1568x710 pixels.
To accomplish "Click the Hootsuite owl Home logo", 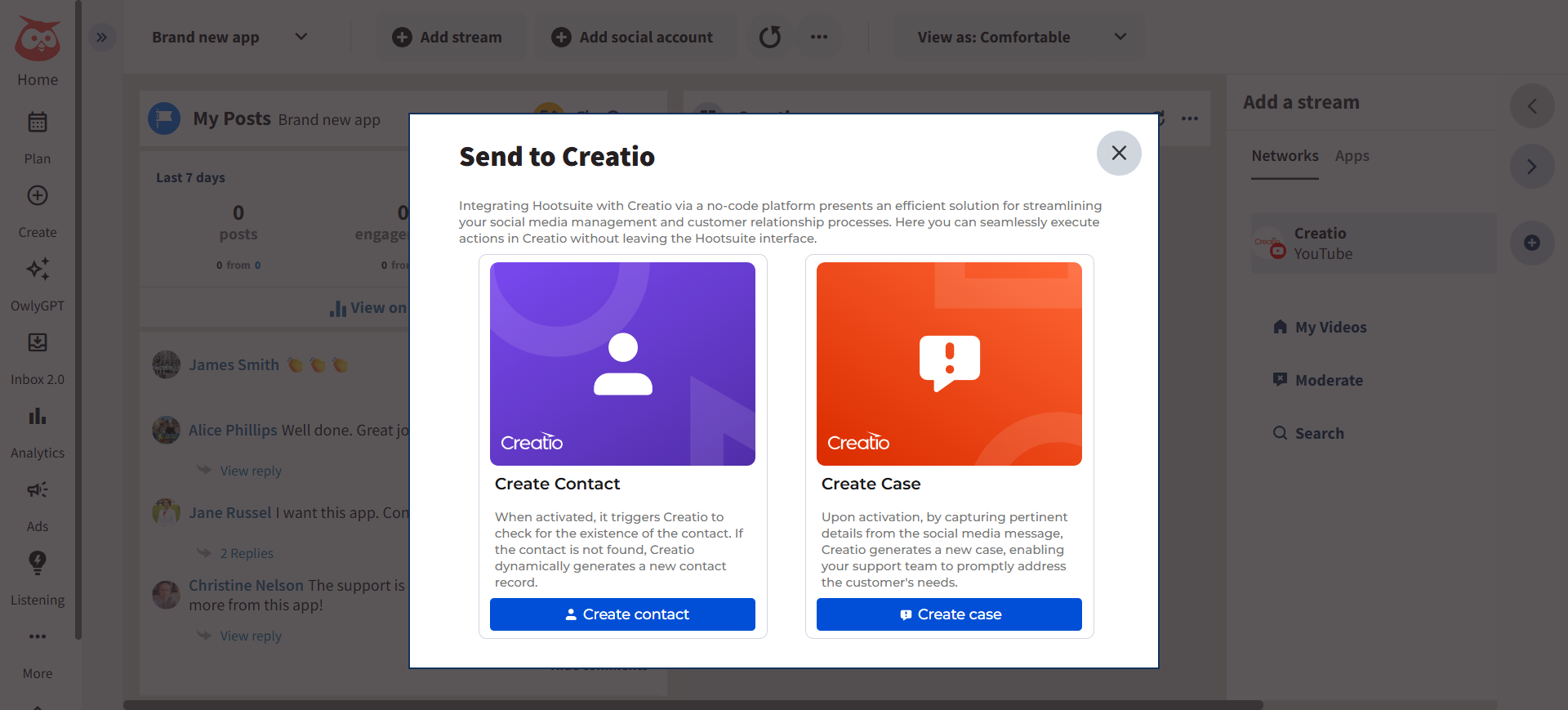I will [38, 39].
